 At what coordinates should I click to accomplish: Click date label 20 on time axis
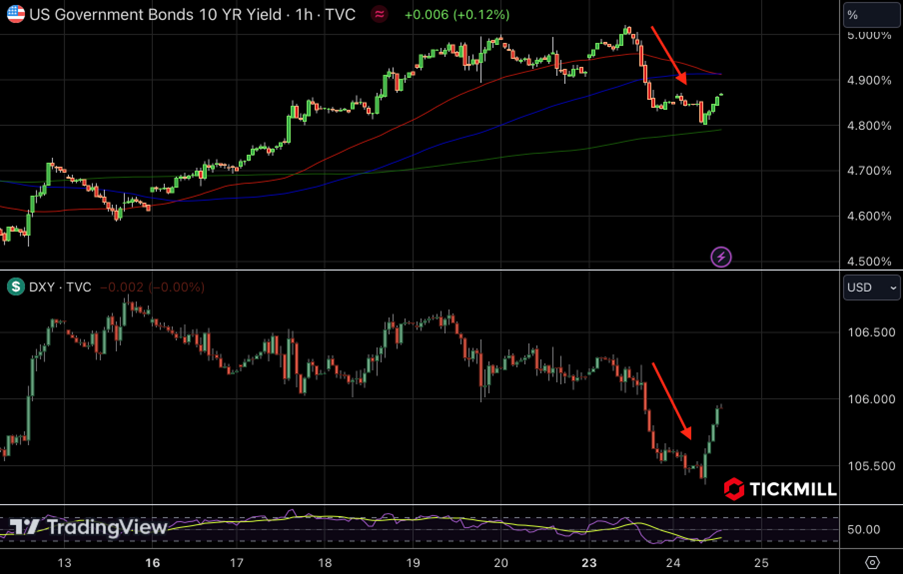(x=500, y=562)
